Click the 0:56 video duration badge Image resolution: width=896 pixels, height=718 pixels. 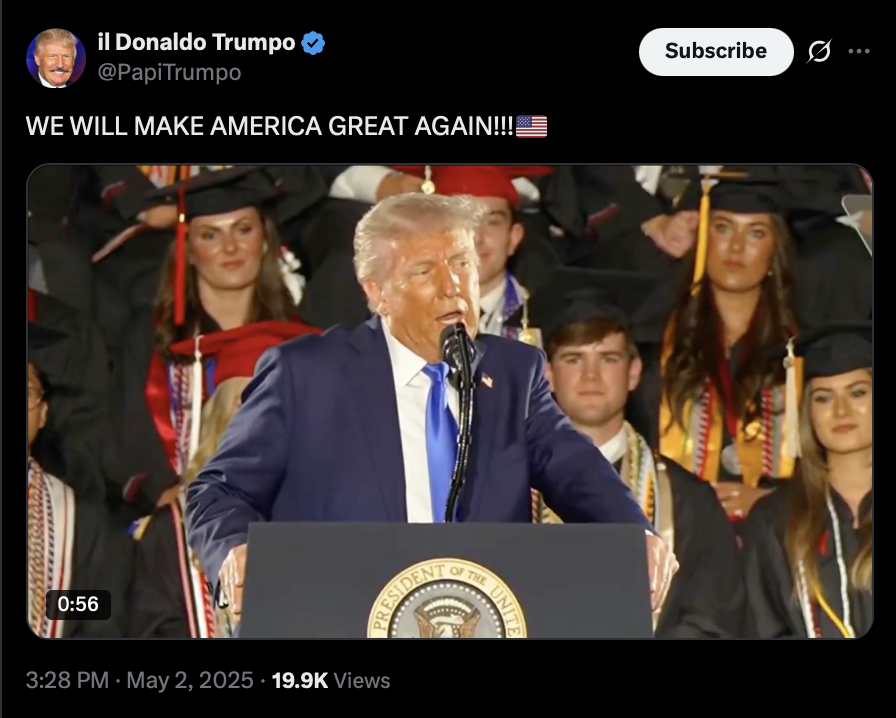(78, 604)
